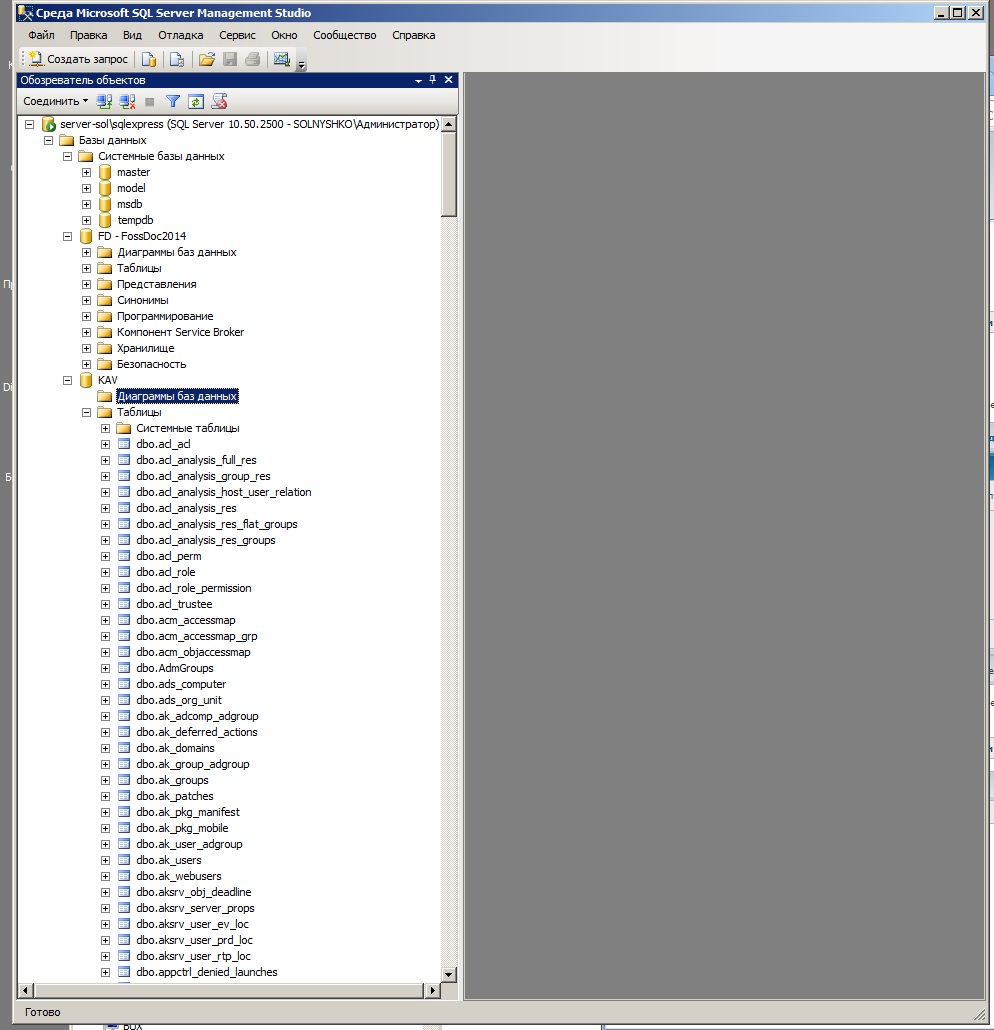994x1030 pixels.
Task: Open the Окно menu
Action: (284, 35)
